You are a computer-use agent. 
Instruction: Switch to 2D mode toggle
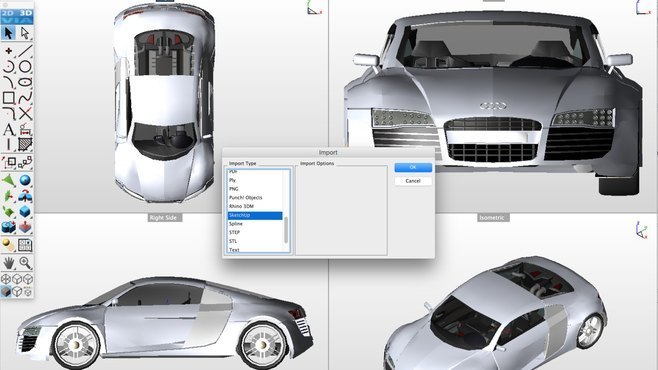(x=8, y=14)
